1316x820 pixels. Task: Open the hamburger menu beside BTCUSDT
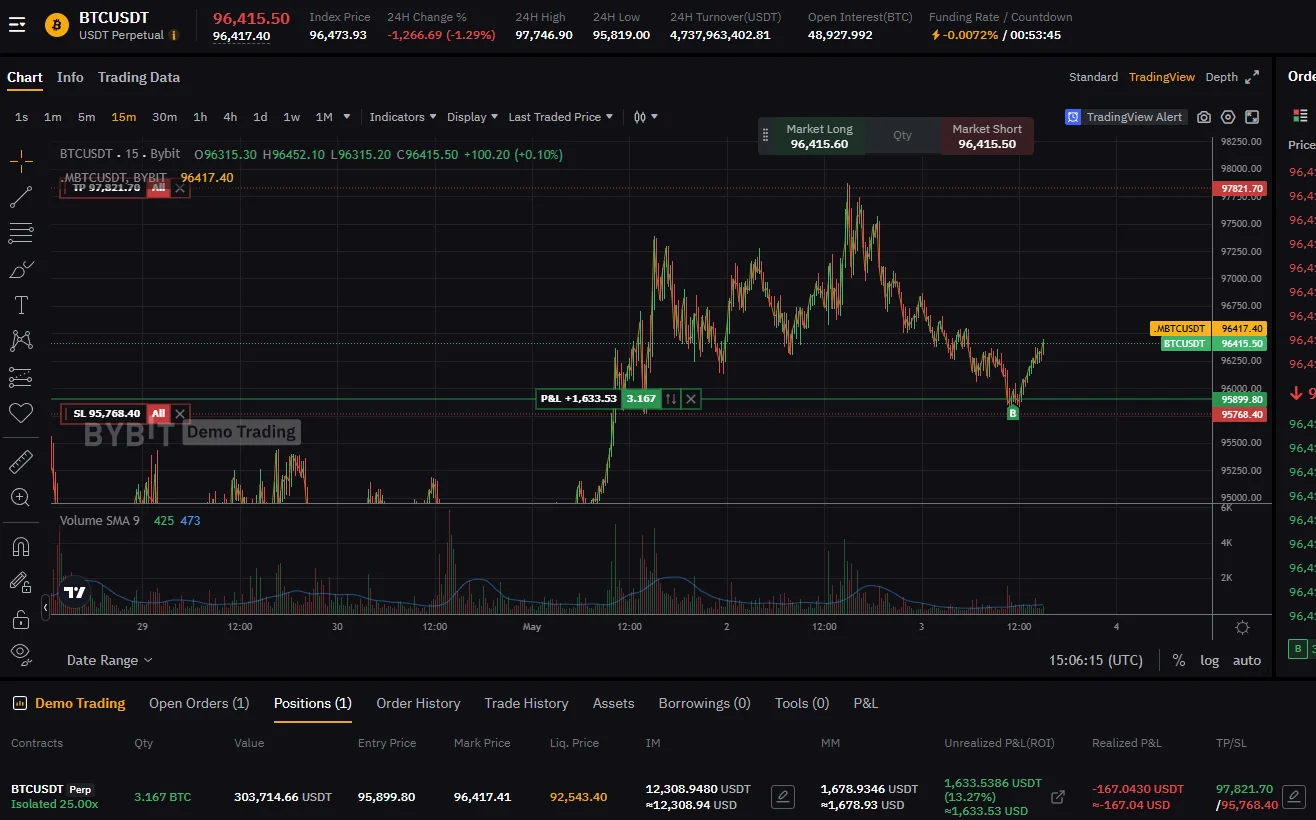point(17,25)
